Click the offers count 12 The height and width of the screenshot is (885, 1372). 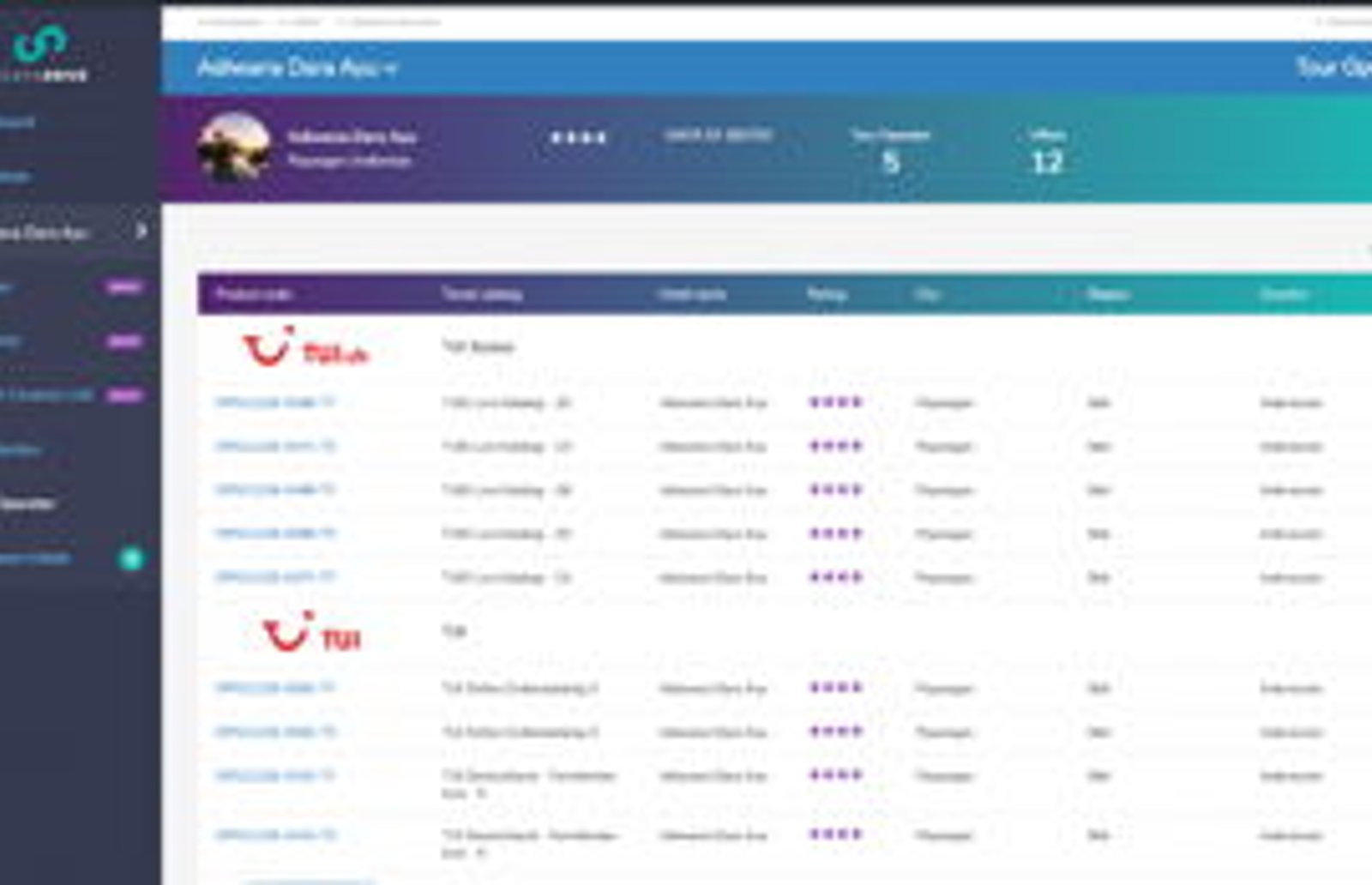click(x=1047, y=162)
